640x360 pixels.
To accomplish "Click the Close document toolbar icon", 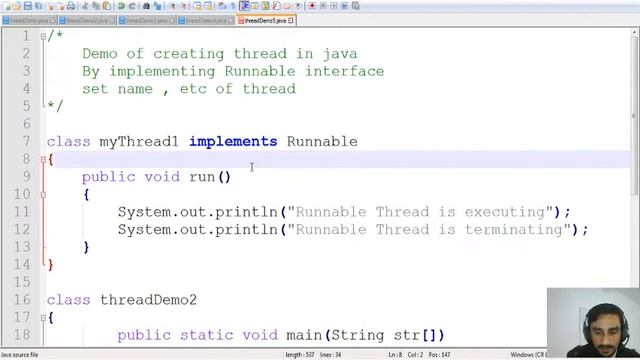I will 50,6.
